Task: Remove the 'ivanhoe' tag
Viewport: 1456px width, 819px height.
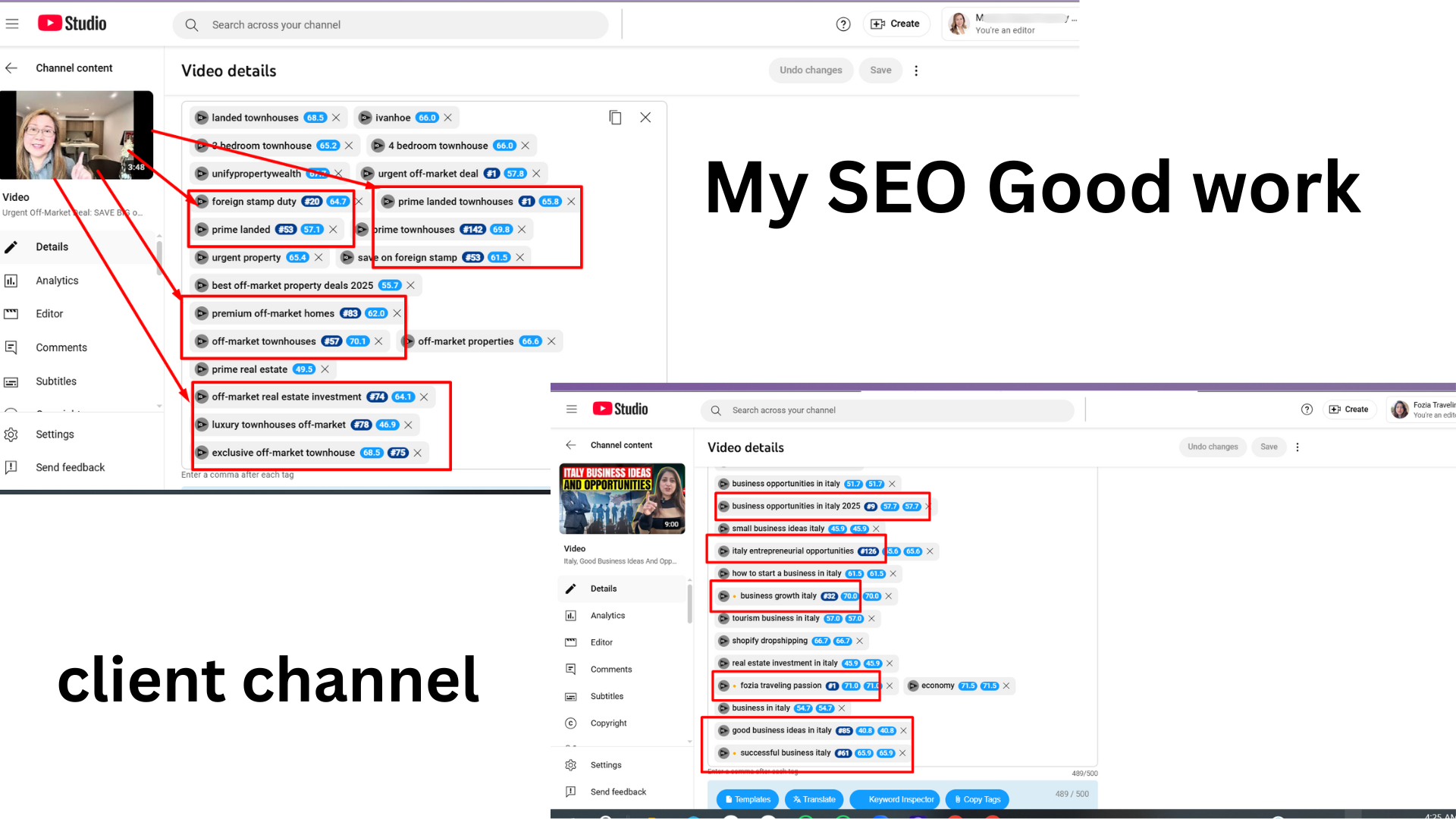Action: click(x=448, y=118)
